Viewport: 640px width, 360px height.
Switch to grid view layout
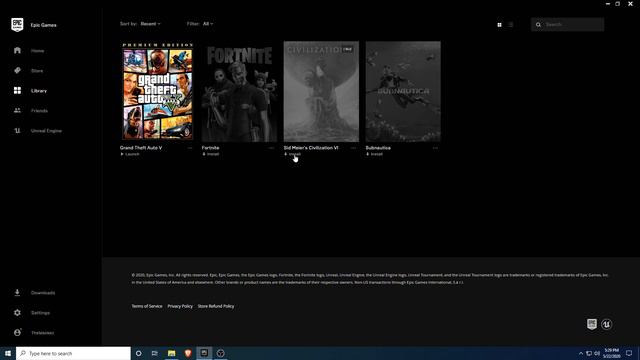click(499, 24)
